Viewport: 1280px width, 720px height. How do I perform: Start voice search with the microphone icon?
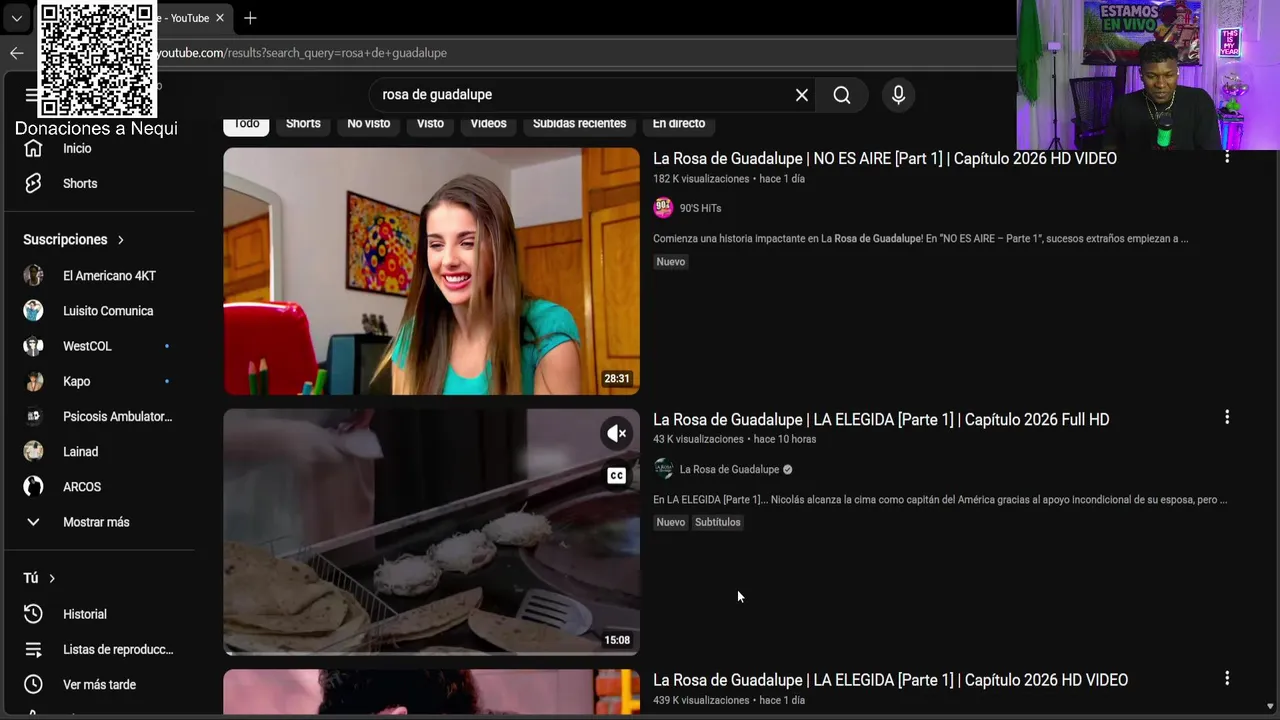click(898, 95)
